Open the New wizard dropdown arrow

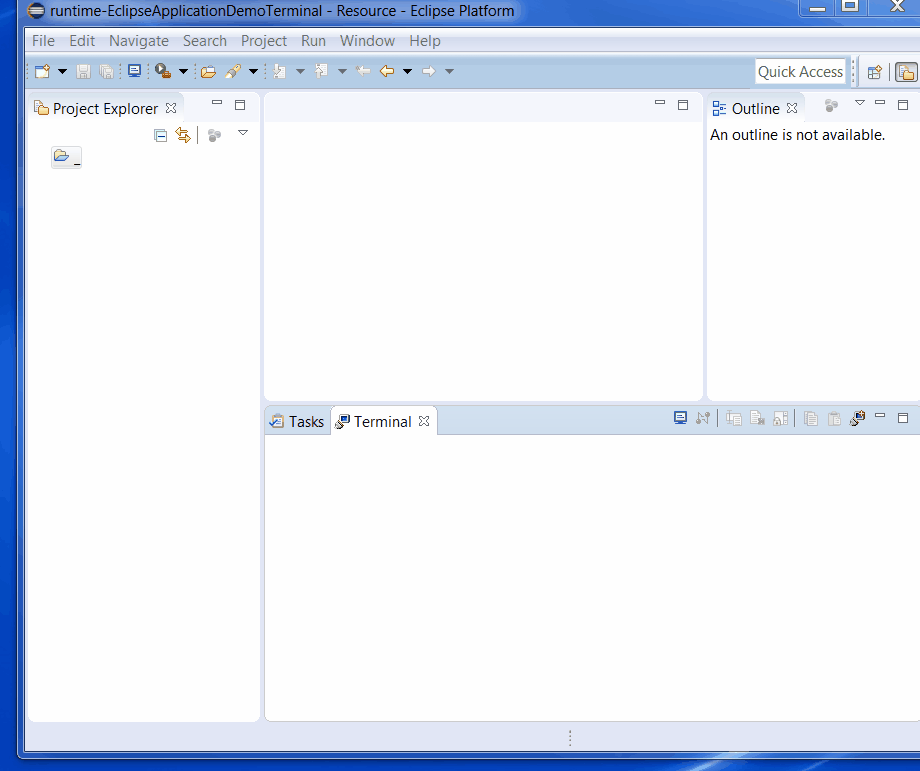62,71
